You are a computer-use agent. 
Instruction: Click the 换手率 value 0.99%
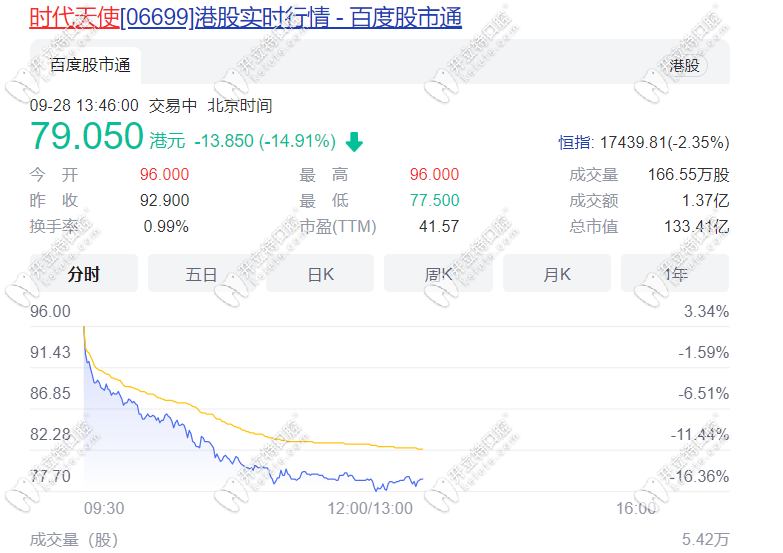pos(166,226)
